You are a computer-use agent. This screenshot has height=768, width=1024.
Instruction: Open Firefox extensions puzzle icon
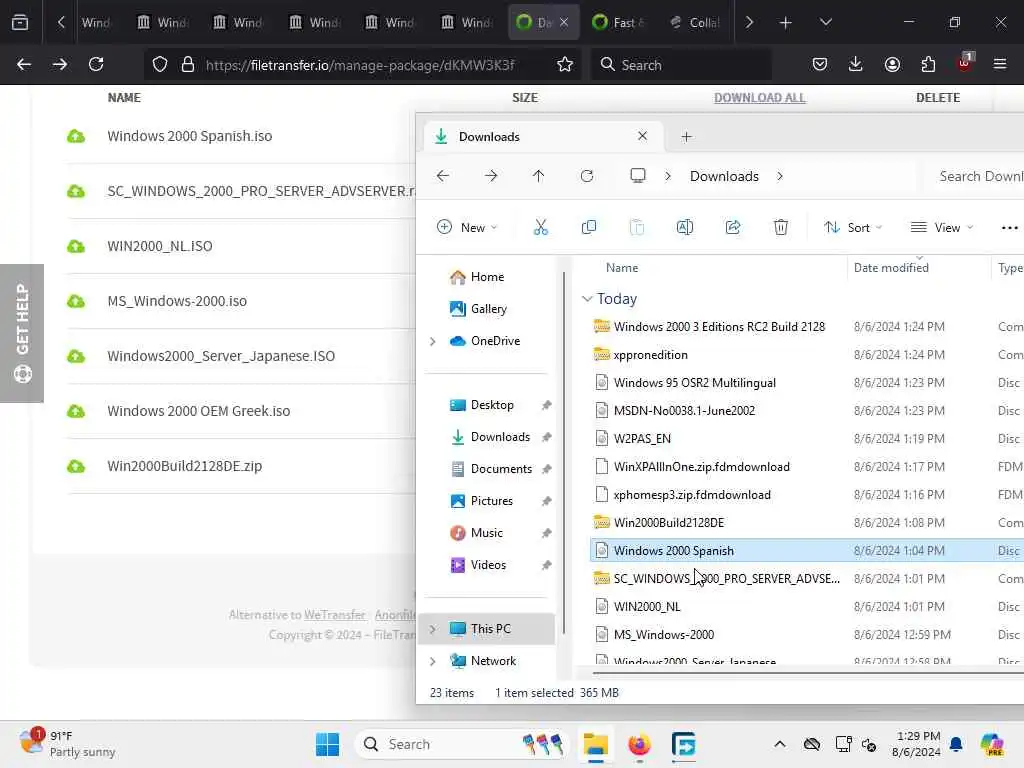pos(928,64)
